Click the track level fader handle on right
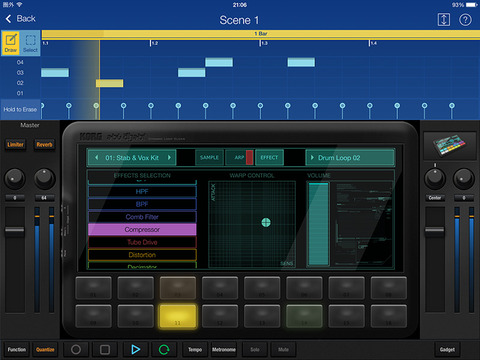Viewport: 480px width, 360px height. pyautogui.click(x=435, y=230)
